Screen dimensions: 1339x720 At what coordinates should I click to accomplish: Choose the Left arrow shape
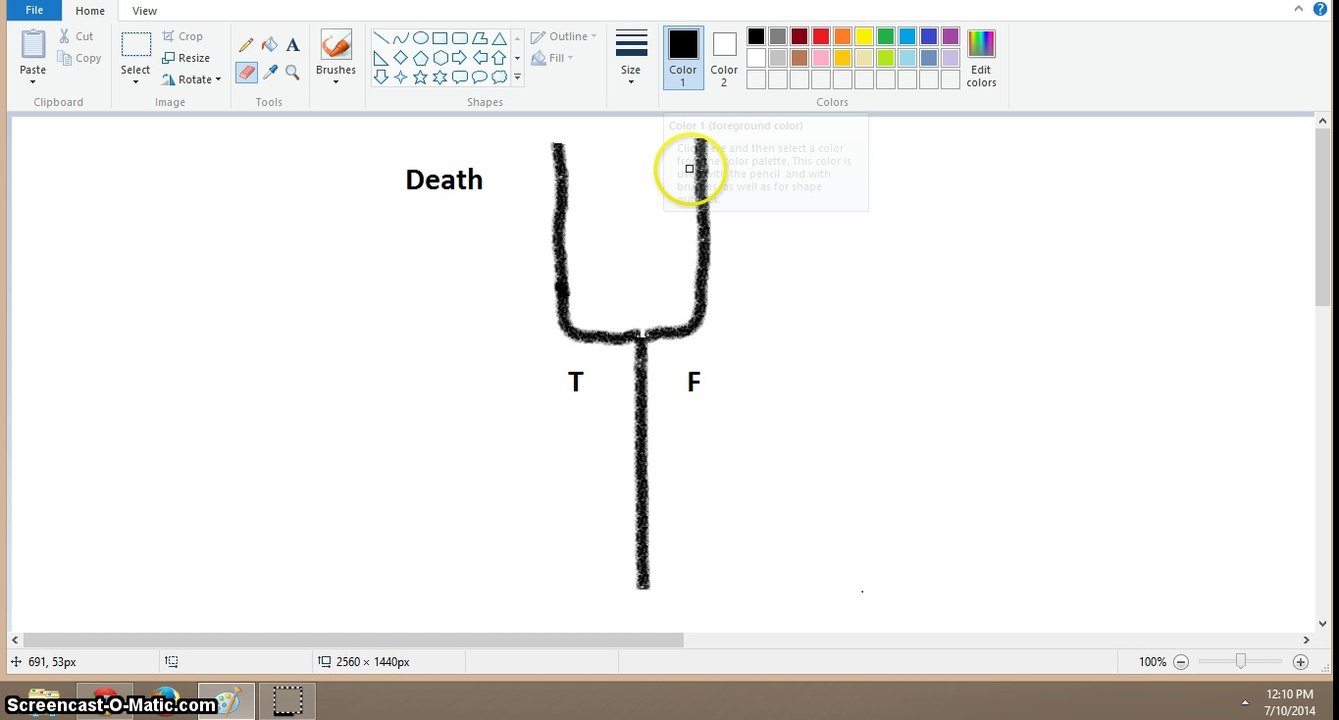(479, 58)
